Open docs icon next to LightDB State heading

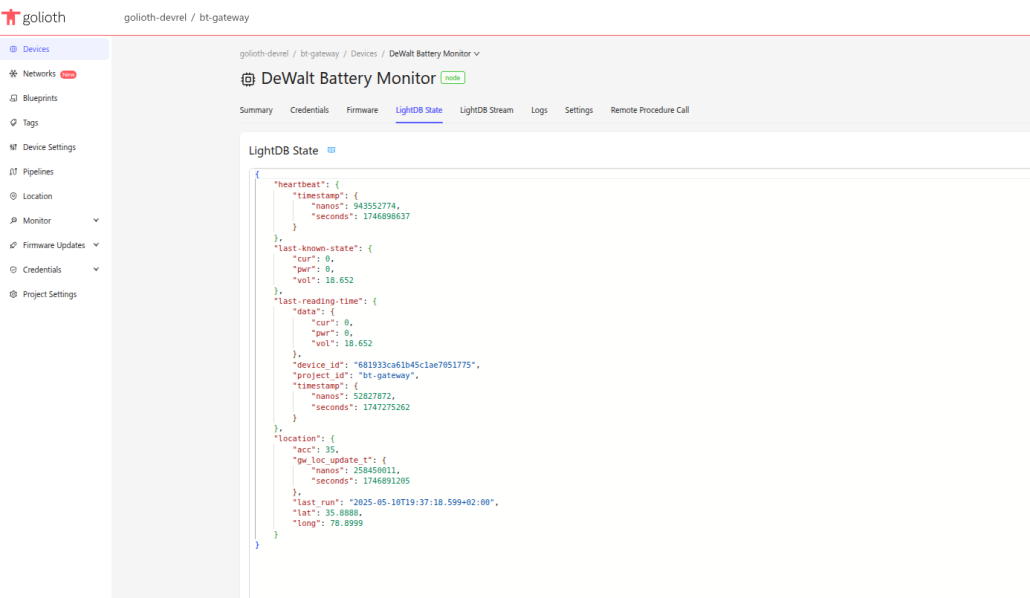click(332, 150)
